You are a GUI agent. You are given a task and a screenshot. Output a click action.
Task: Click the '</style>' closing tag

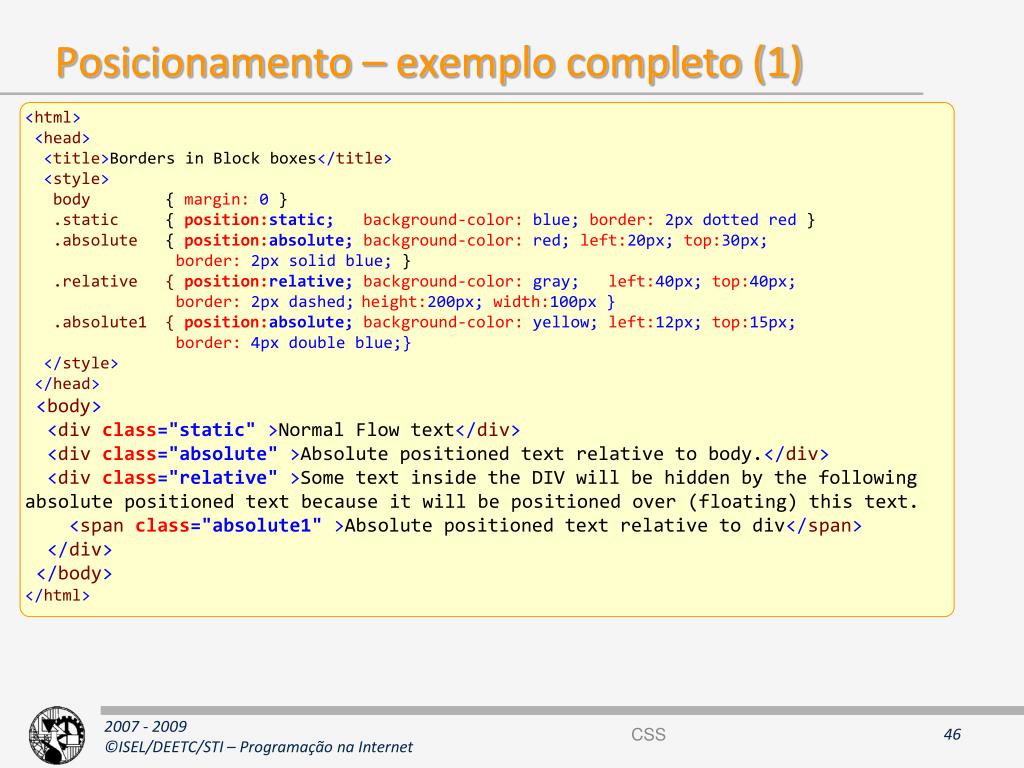pos(81,363)
